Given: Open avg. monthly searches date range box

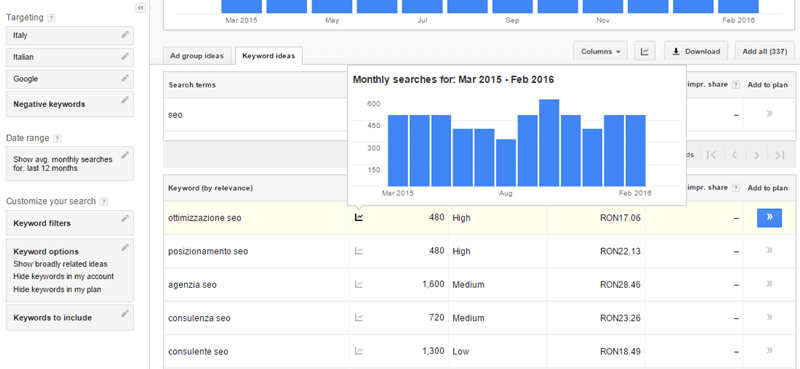Looking at the screenshot, I should [70, 163].
